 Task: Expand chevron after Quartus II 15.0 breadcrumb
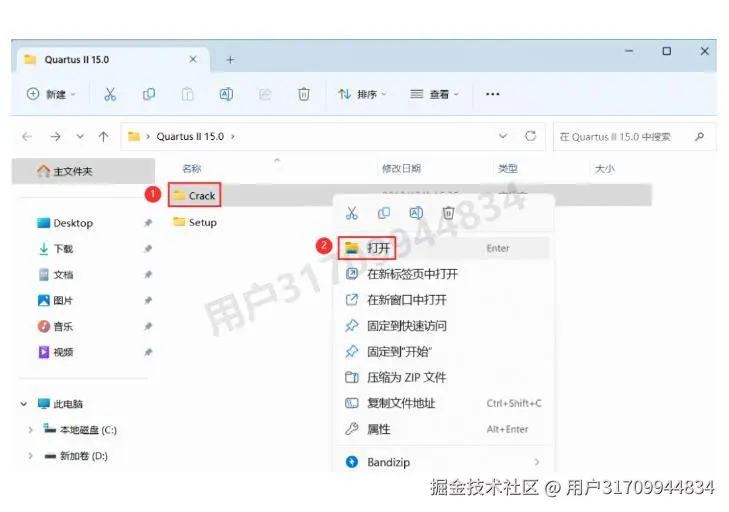[232, 136]
